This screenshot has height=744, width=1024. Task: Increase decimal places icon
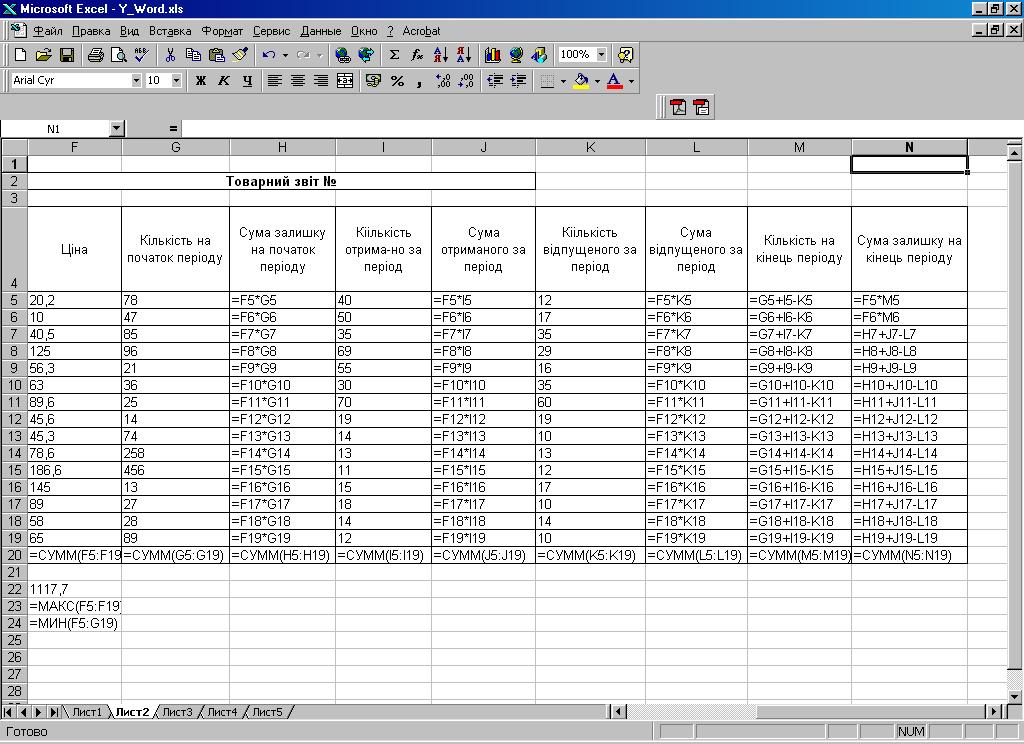(443, 80)
